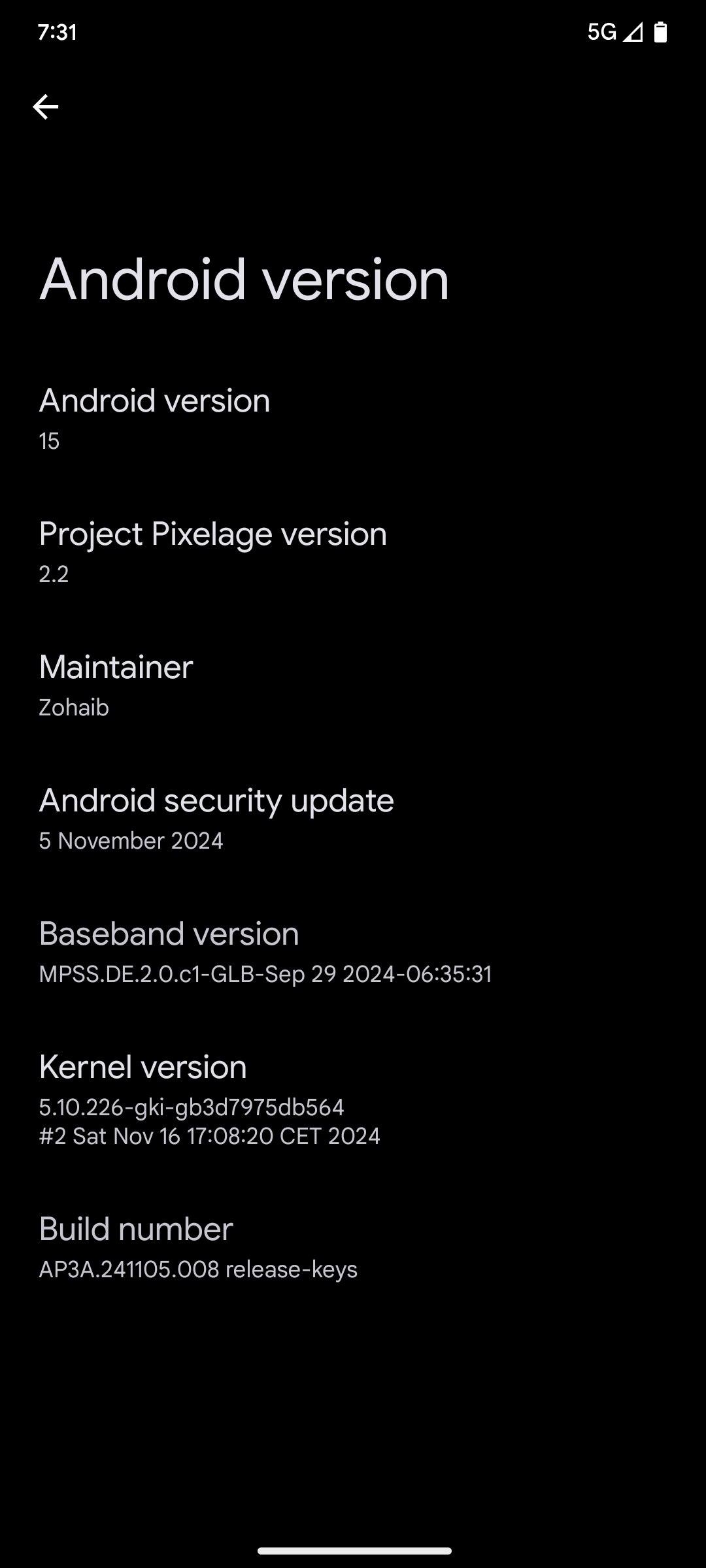Open the Android version 15 entry
This screenshot has height=1568, width=706.
pos(353,419)
